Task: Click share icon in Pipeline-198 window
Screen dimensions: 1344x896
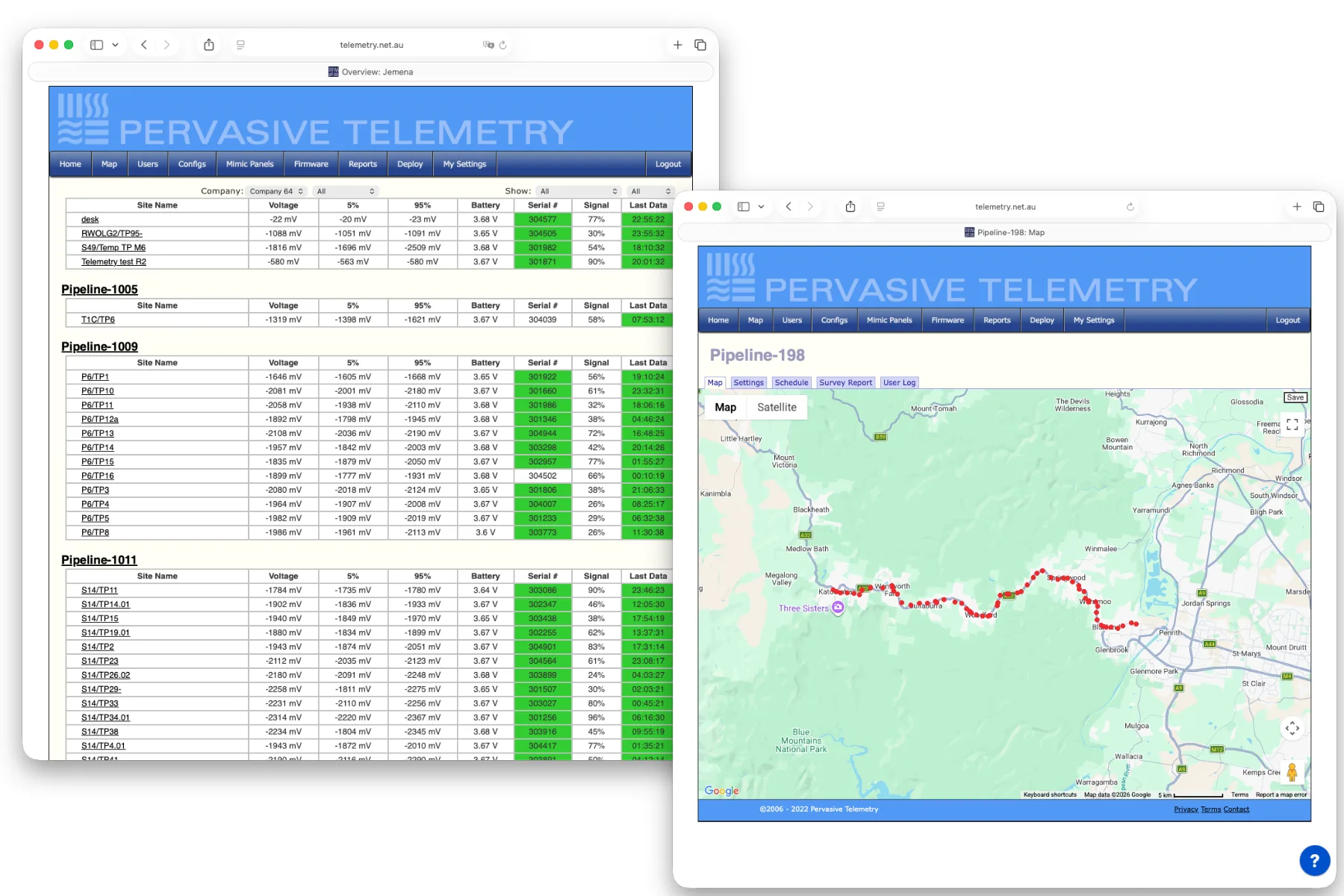Action: pyautogui.click(x=850, y=207)
